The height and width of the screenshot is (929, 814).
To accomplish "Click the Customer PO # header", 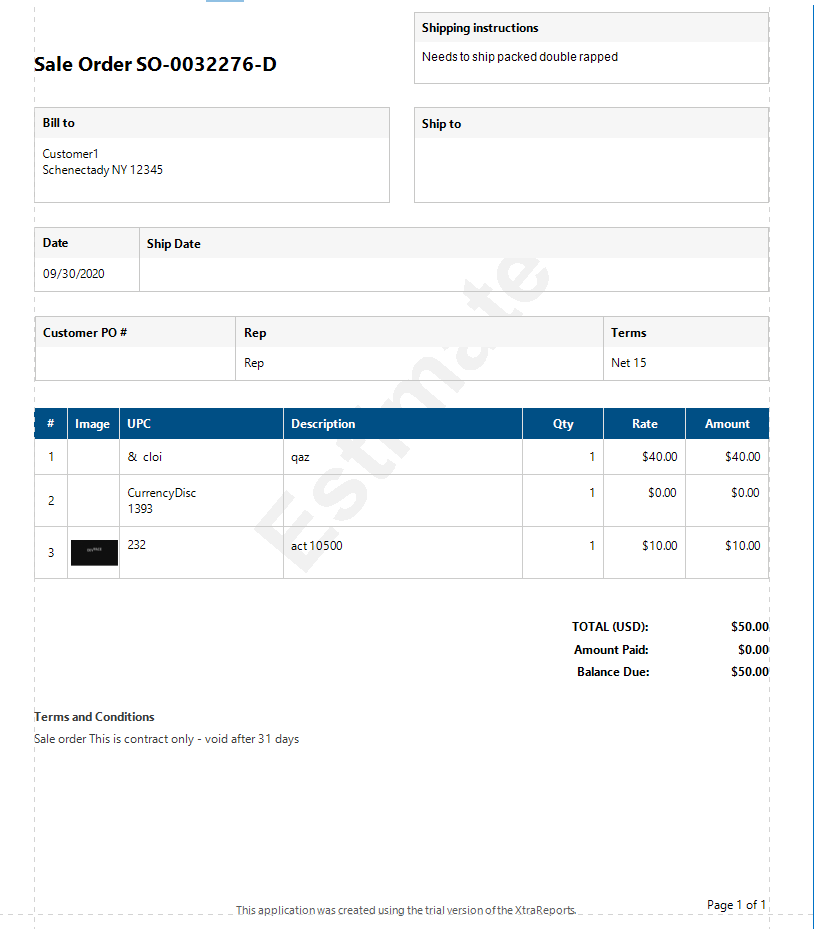I will pos(85,333).
